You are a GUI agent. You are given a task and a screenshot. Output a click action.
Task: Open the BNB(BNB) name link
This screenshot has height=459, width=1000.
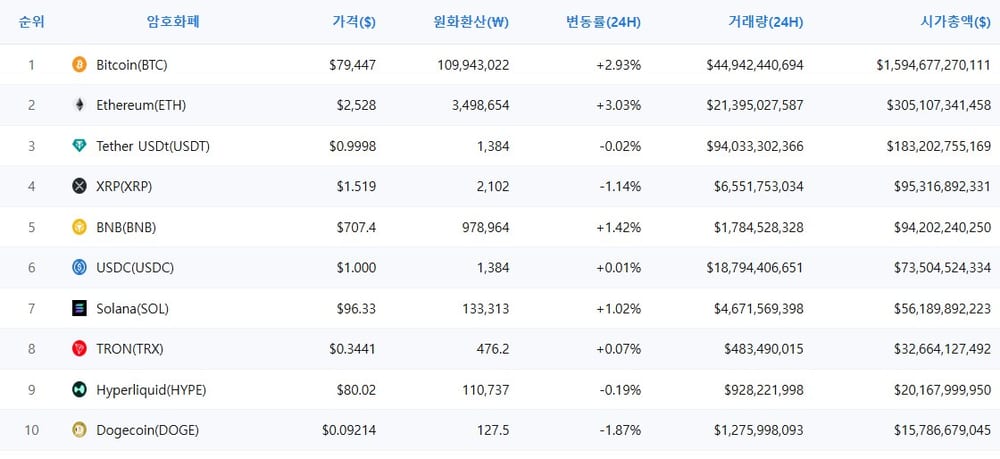[126, 228]
